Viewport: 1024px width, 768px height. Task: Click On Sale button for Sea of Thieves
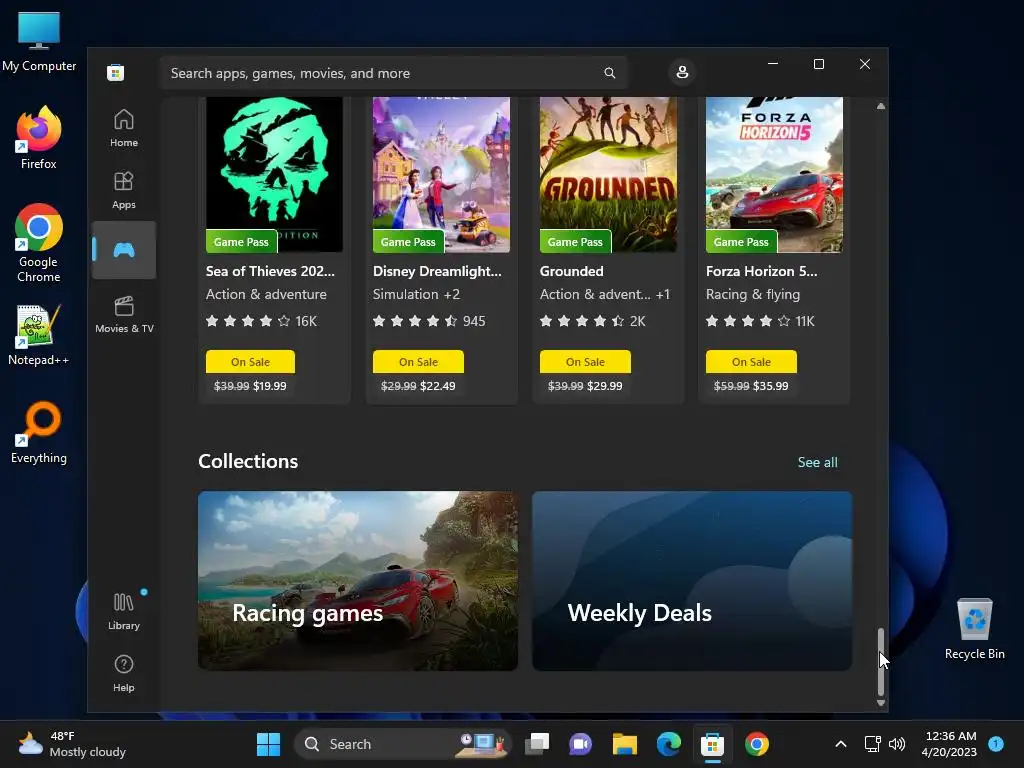(x=250, y=362)
